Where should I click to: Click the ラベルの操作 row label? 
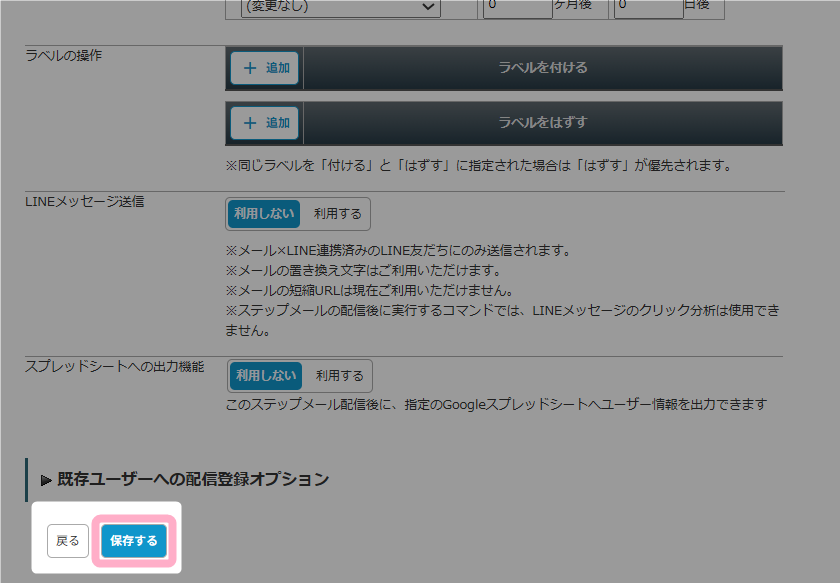coord(64,55)
